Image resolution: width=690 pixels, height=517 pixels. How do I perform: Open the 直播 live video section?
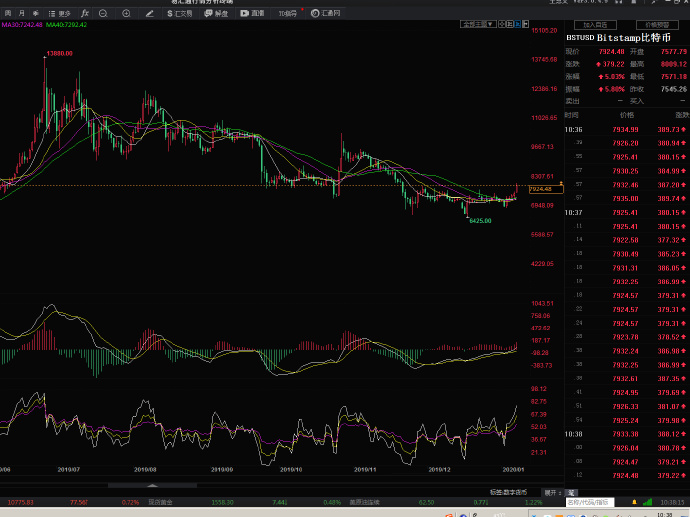coord(252,14)
